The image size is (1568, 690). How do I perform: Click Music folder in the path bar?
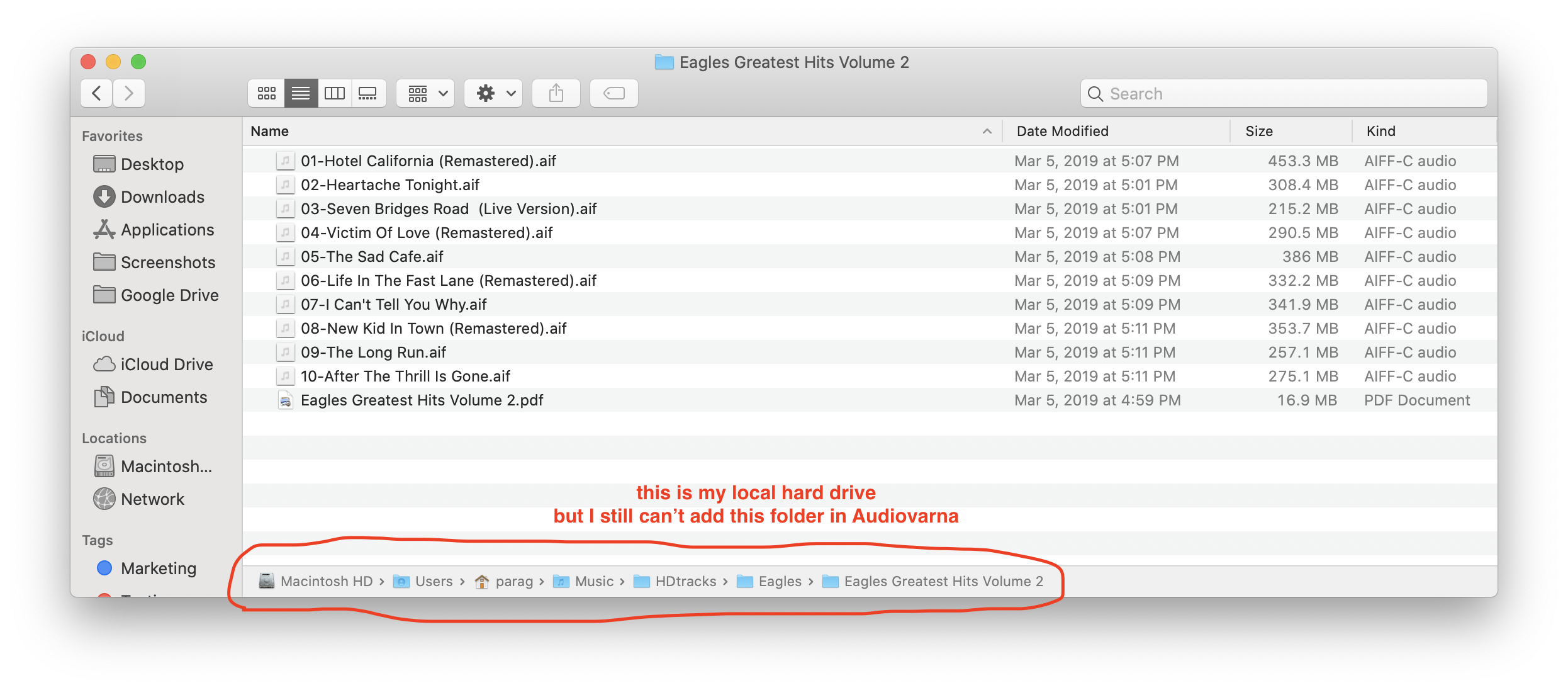(593, 581)
